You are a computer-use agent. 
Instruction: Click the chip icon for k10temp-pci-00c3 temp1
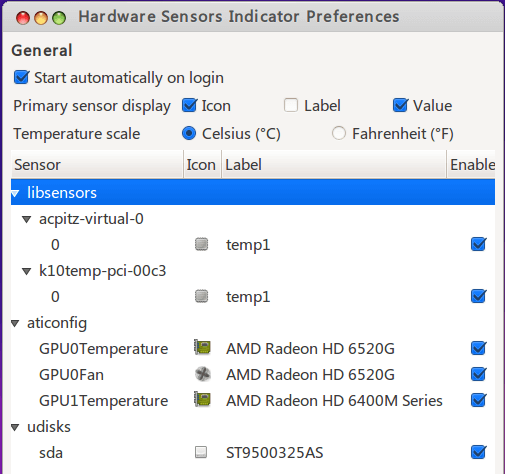201,296
